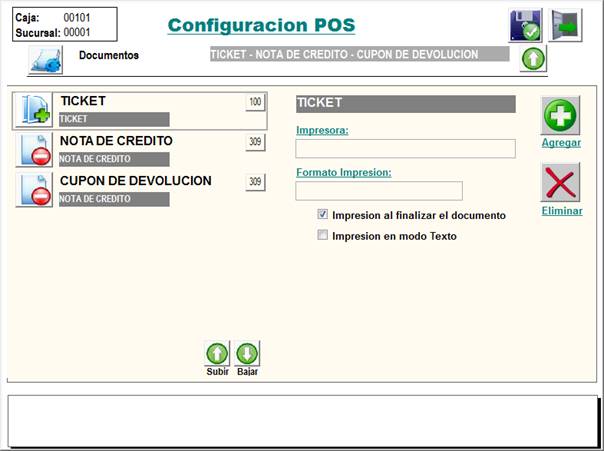Click the green plus Agregar icon
Screen dimensions: 604x451
click(x=560, y=115)
